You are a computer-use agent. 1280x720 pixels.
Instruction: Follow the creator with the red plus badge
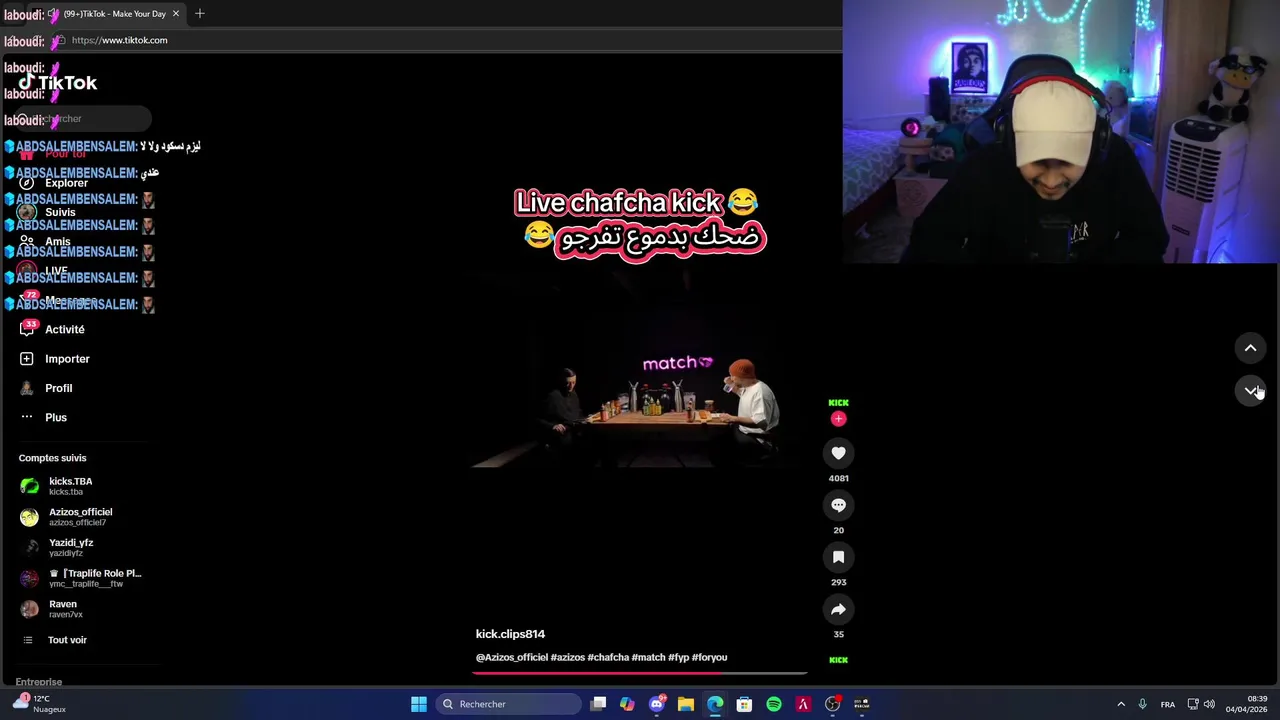(838, 419)
